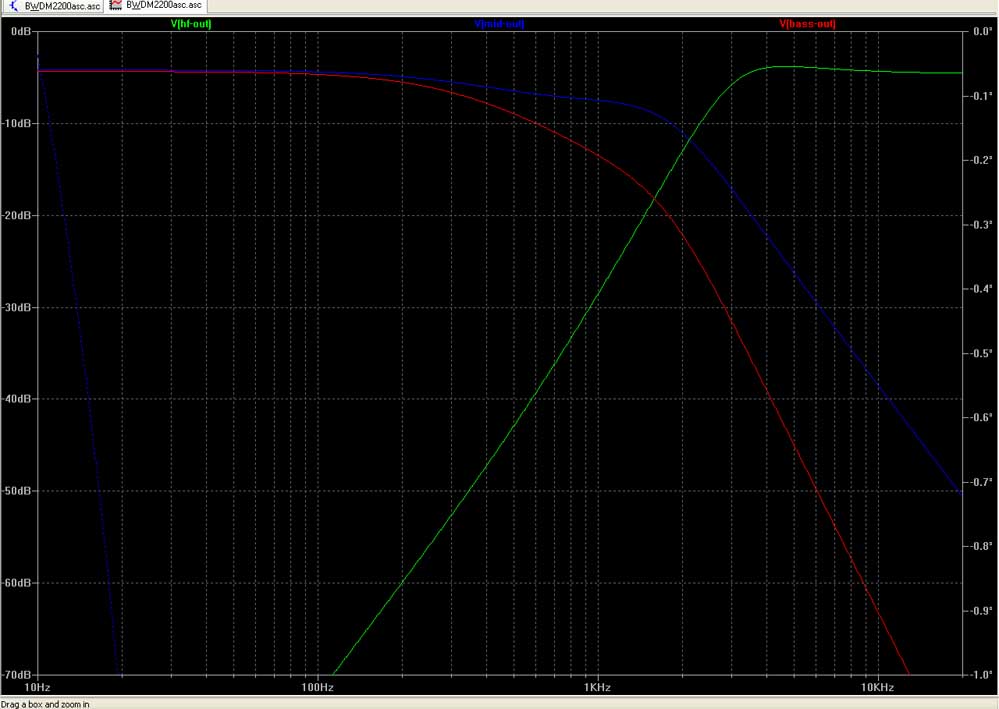The height and width of the screenshot is (709, 999).
Task: Click the -10dB left axis label
Action: (17, 123)
